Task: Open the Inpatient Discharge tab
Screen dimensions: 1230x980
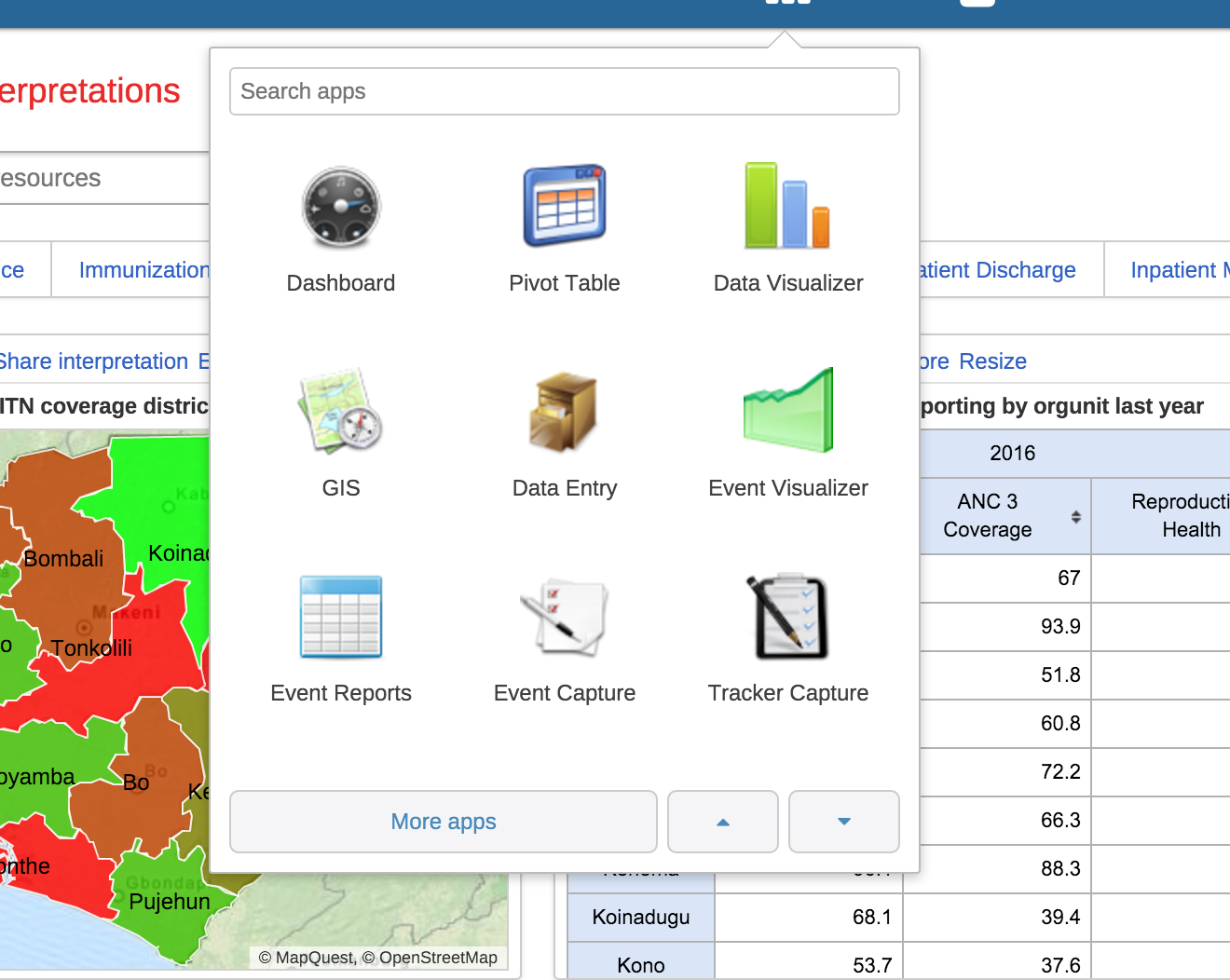Action: (997, 270)
